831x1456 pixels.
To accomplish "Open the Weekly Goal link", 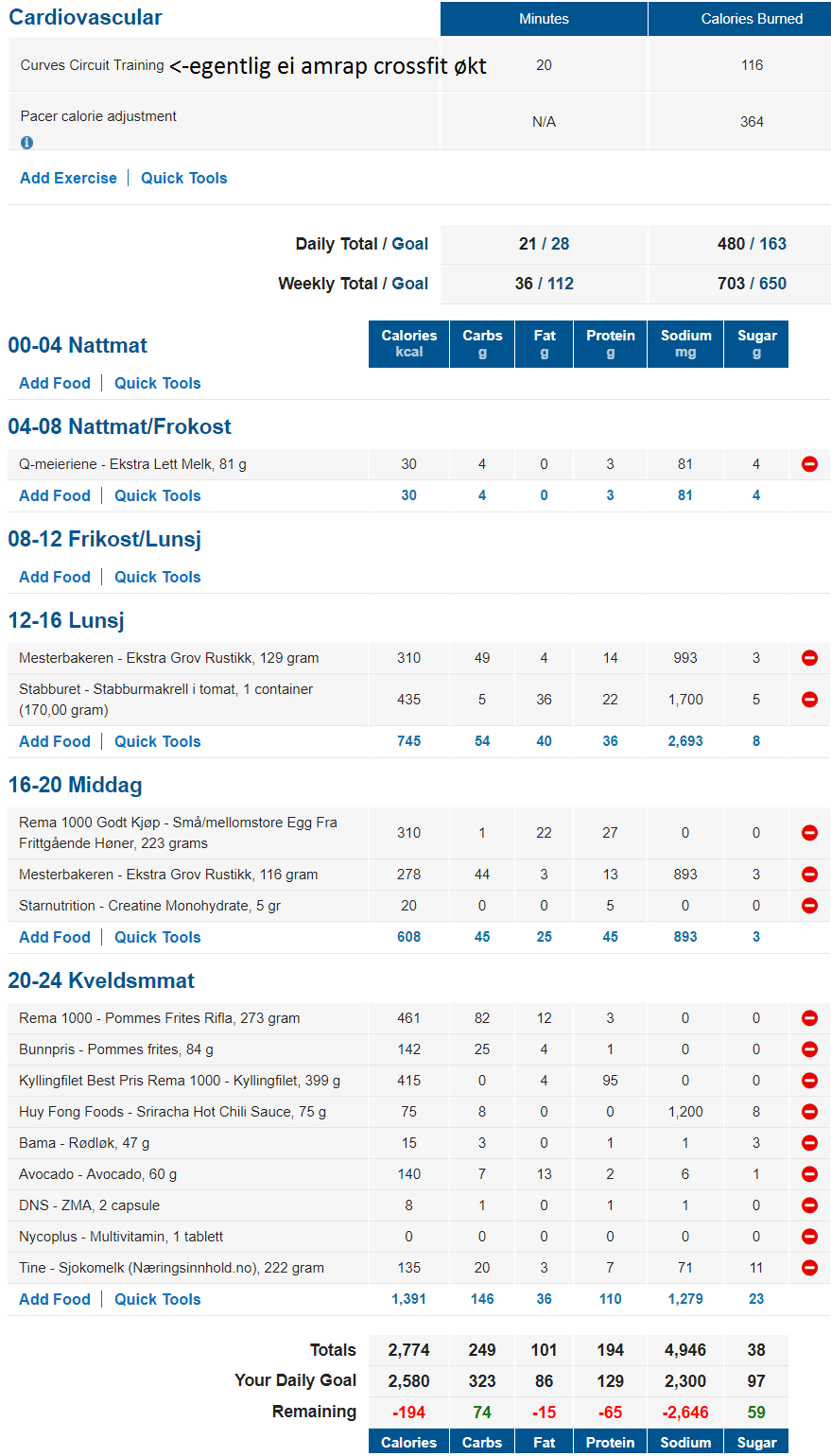I will point(410,284).
